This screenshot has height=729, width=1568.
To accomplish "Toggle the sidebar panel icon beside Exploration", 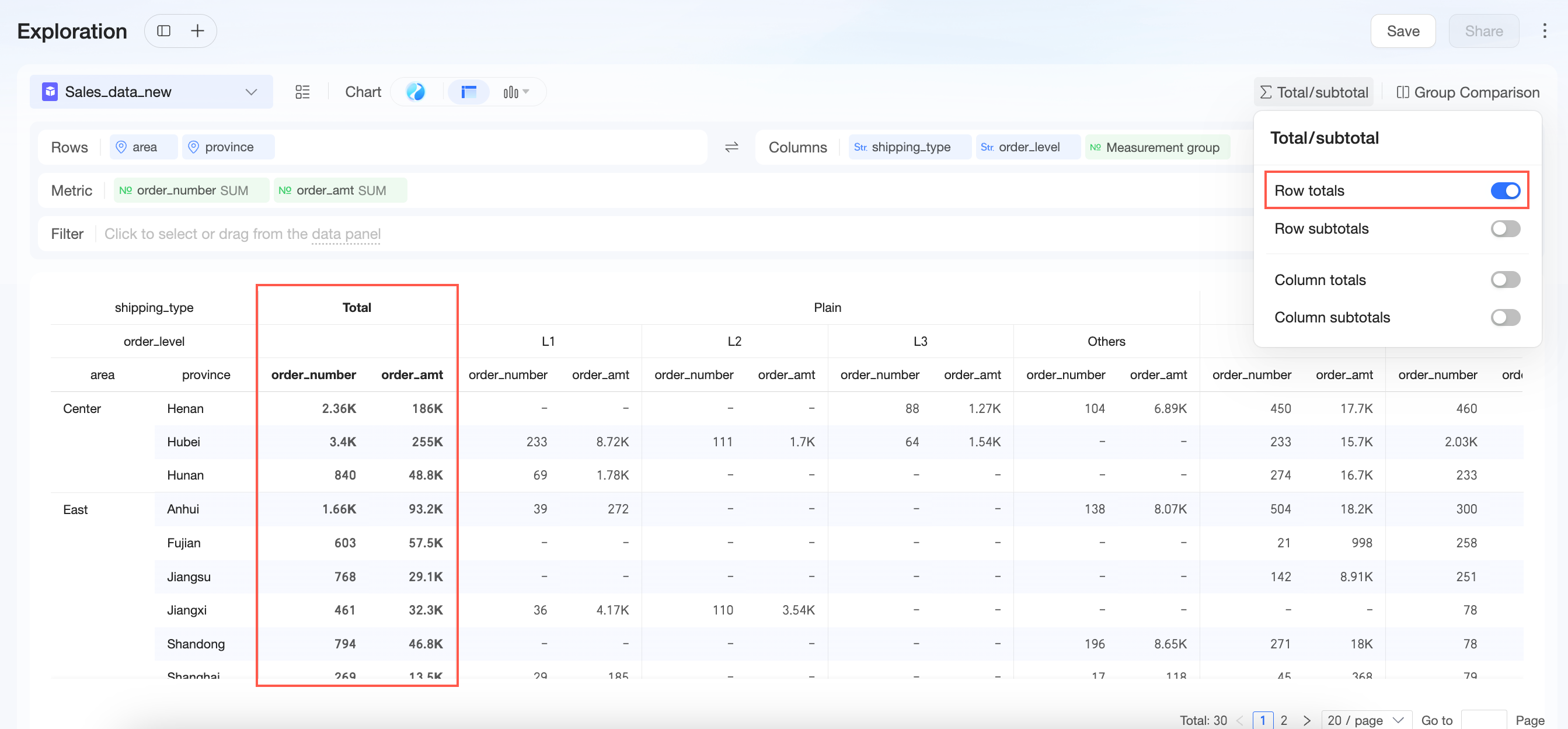I will pos(163,31).
